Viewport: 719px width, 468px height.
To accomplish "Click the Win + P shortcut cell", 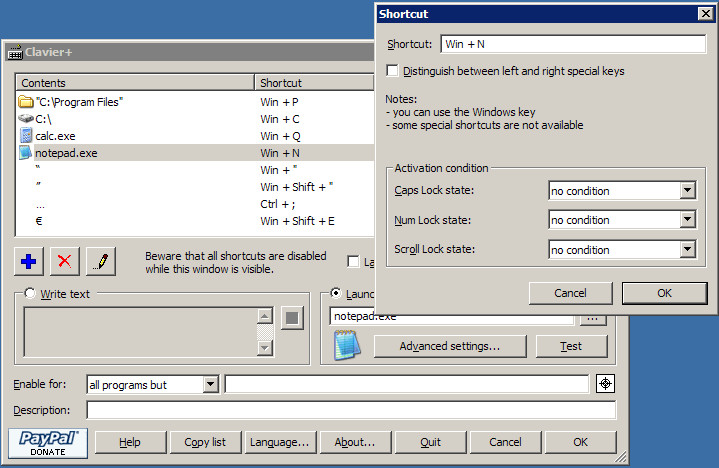I will pyautogui.click(x=279, y=102).
